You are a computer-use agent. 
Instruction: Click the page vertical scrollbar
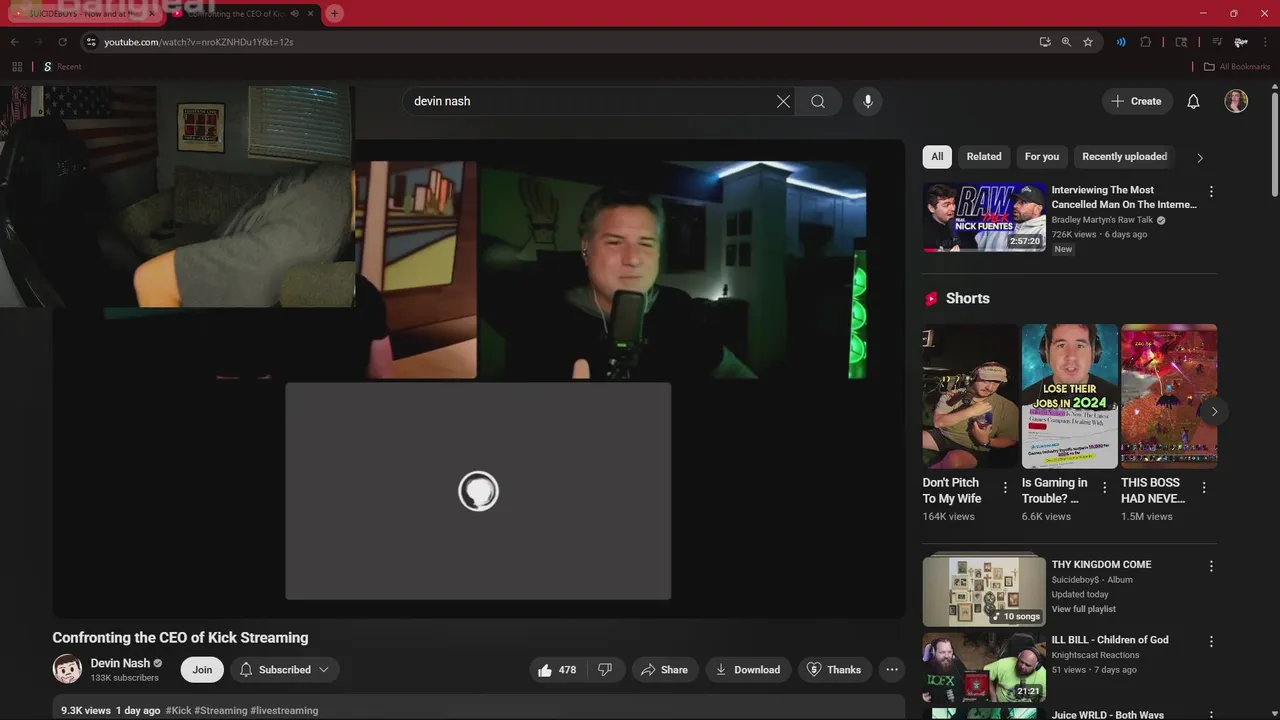(1274, 145)
